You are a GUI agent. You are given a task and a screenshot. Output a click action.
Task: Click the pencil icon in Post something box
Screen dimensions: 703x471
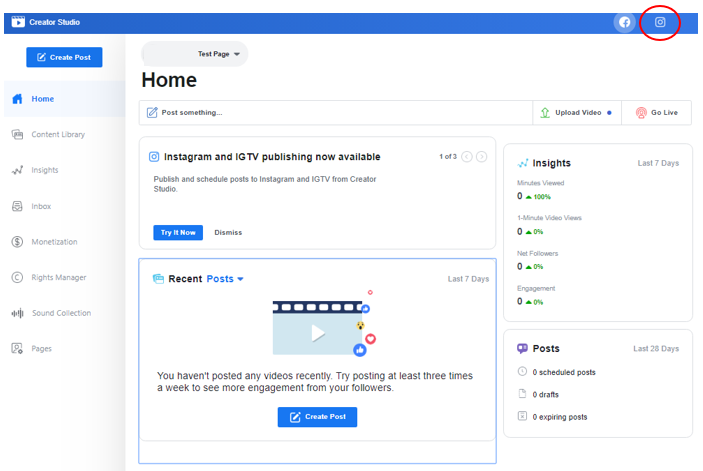[x=152, y=112]
